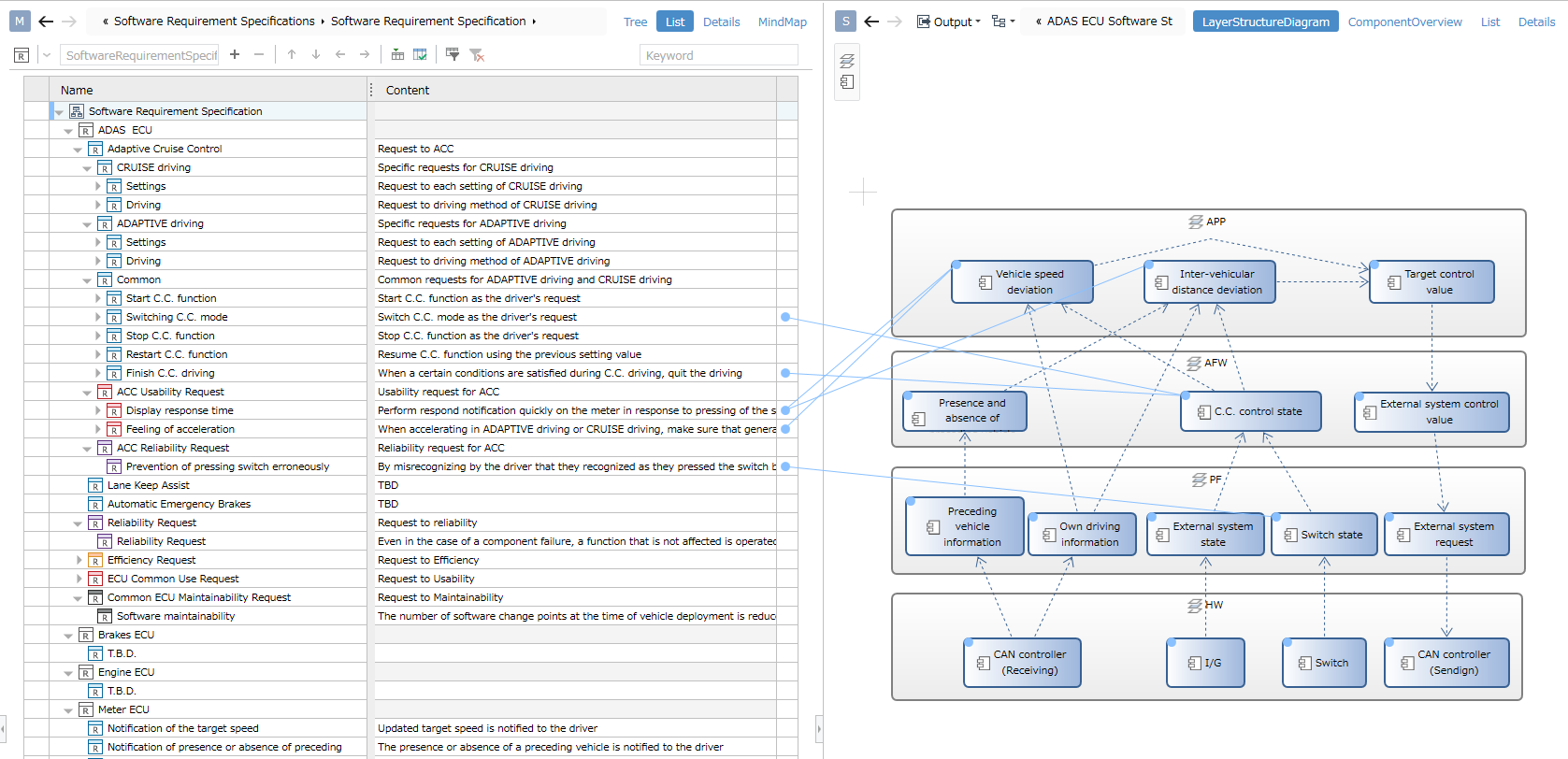The image size is (1568, 759).
Task: Click the Content column header
Action: 573,90
